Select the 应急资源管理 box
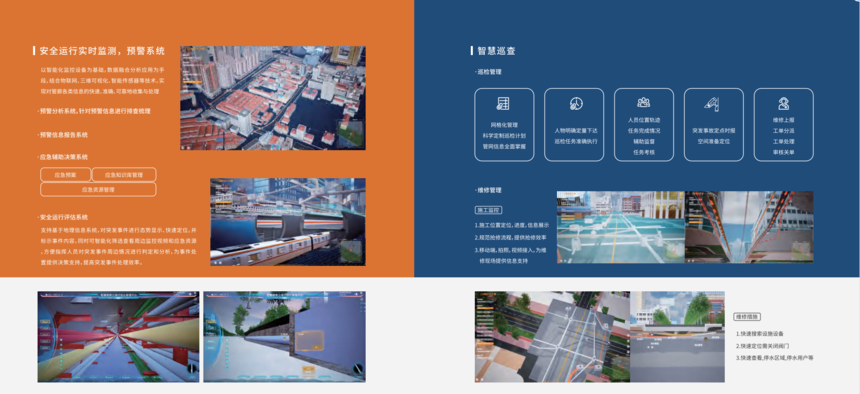This screenshot has height=394, width=860. pyautogui.click(x=98, y=189)
